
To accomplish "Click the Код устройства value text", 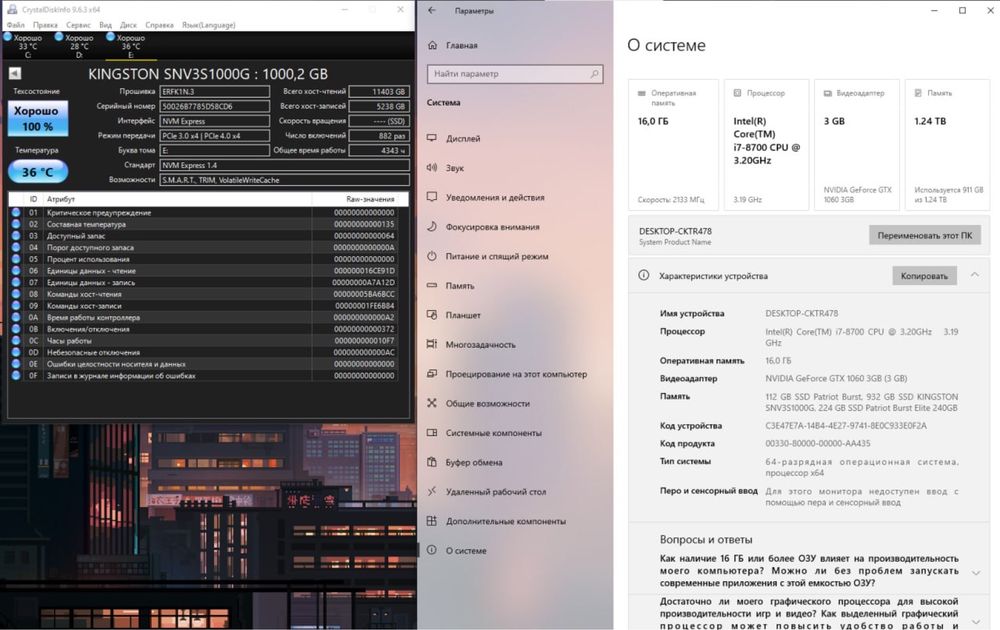I will pyautogui.click(x=846, y=425).
